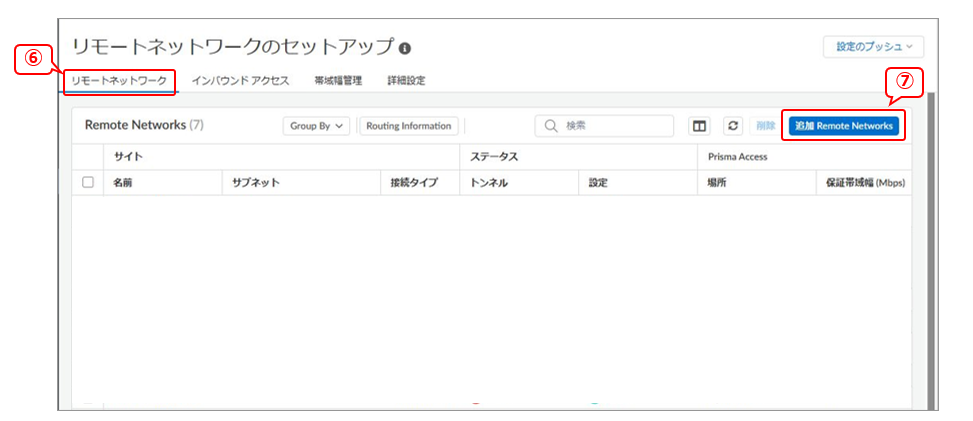This screenshot has height=421, width=973.
Task: Select all rows with header checkbox
Action: coord(88,183)
